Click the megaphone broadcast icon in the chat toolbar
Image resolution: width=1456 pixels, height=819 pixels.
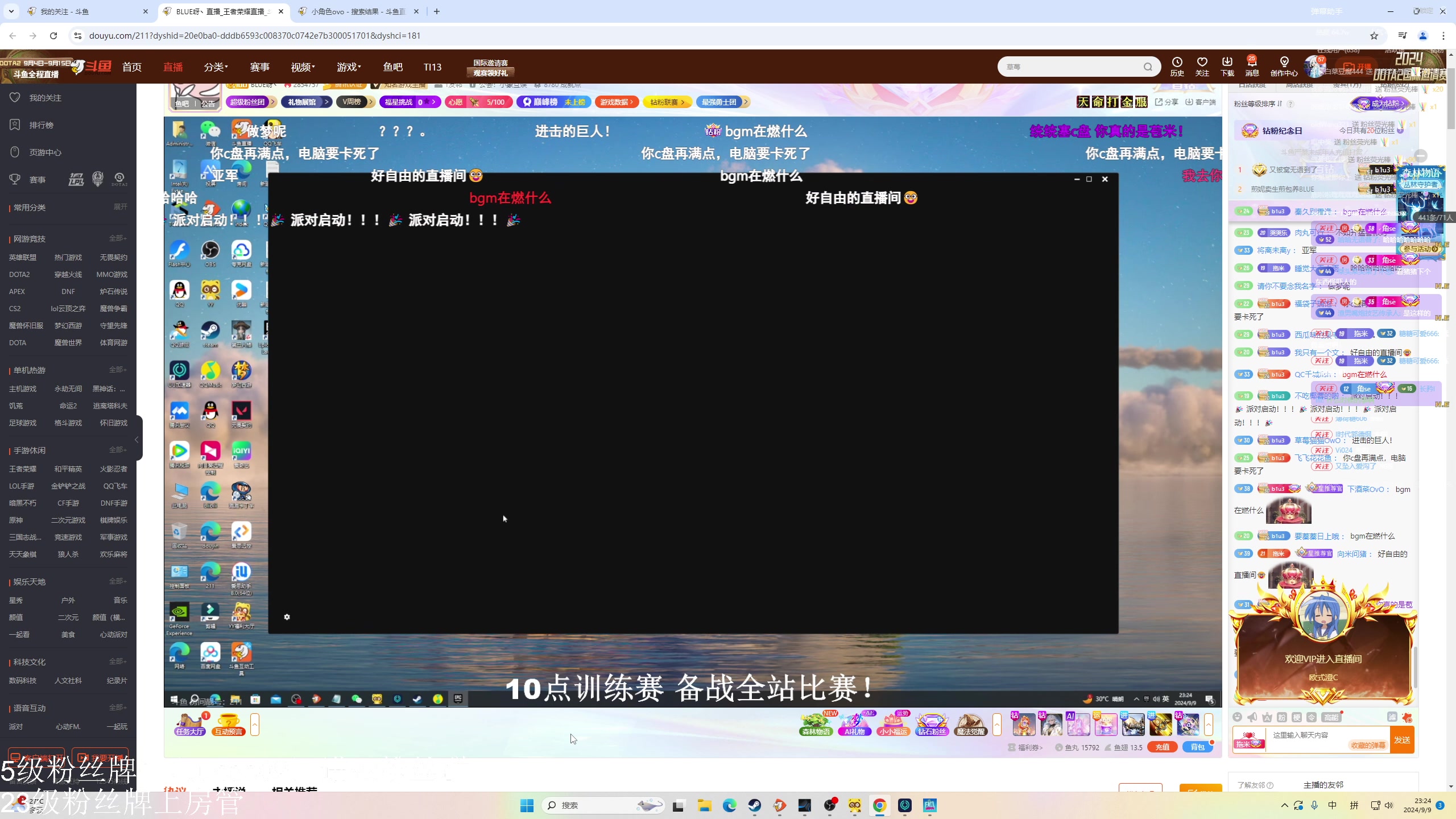[x=1252, y=717]
